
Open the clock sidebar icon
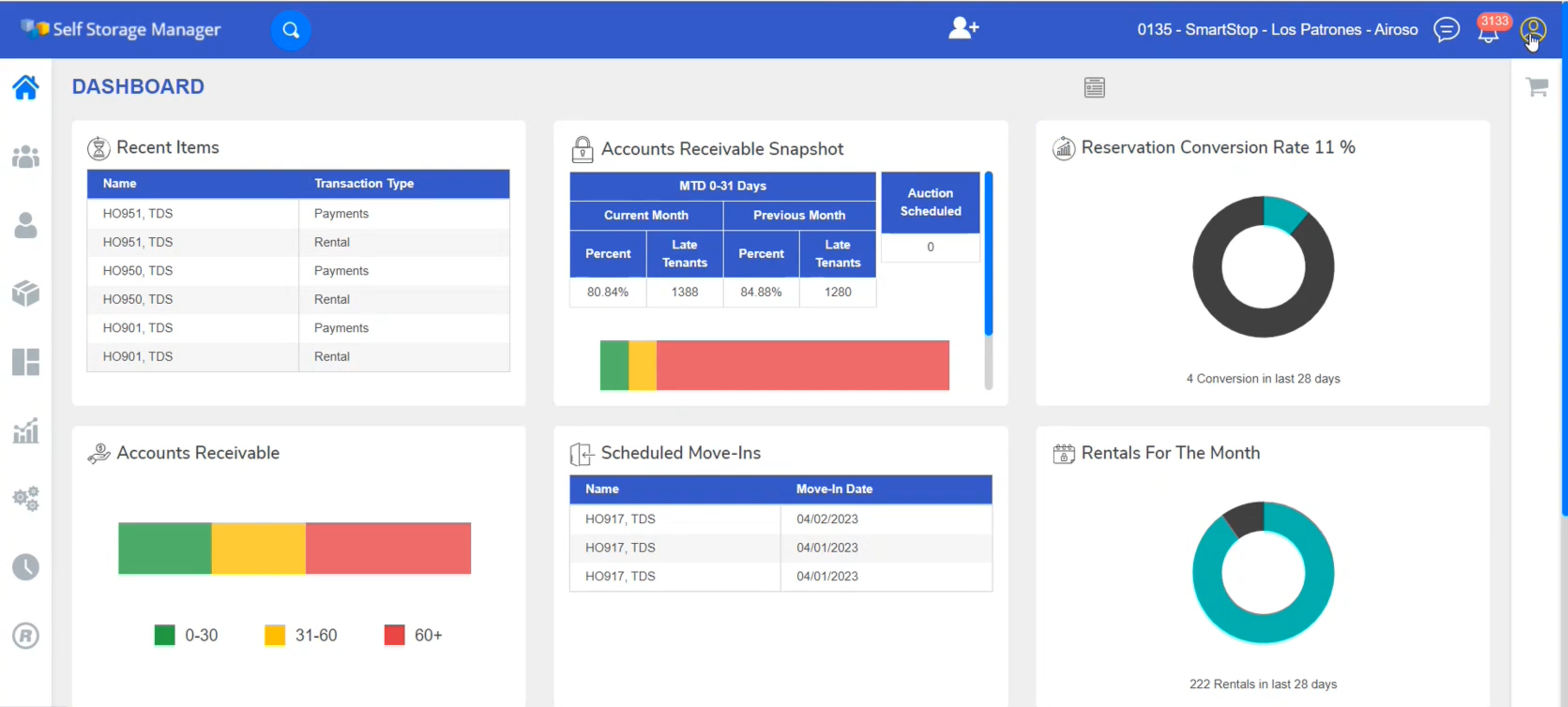click(x=26, y=567)
